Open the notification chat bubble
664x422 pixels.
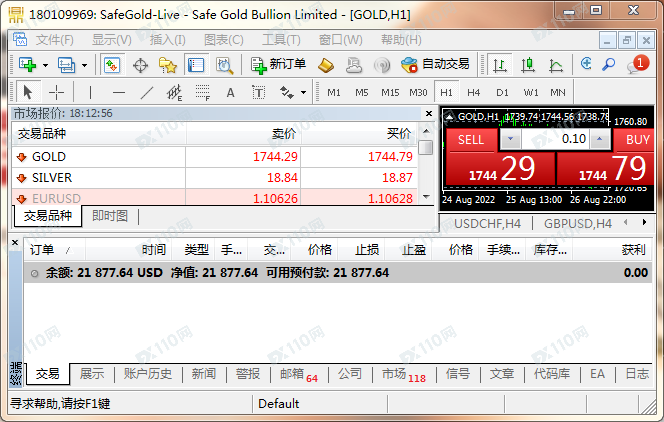[x=637, y=65]
